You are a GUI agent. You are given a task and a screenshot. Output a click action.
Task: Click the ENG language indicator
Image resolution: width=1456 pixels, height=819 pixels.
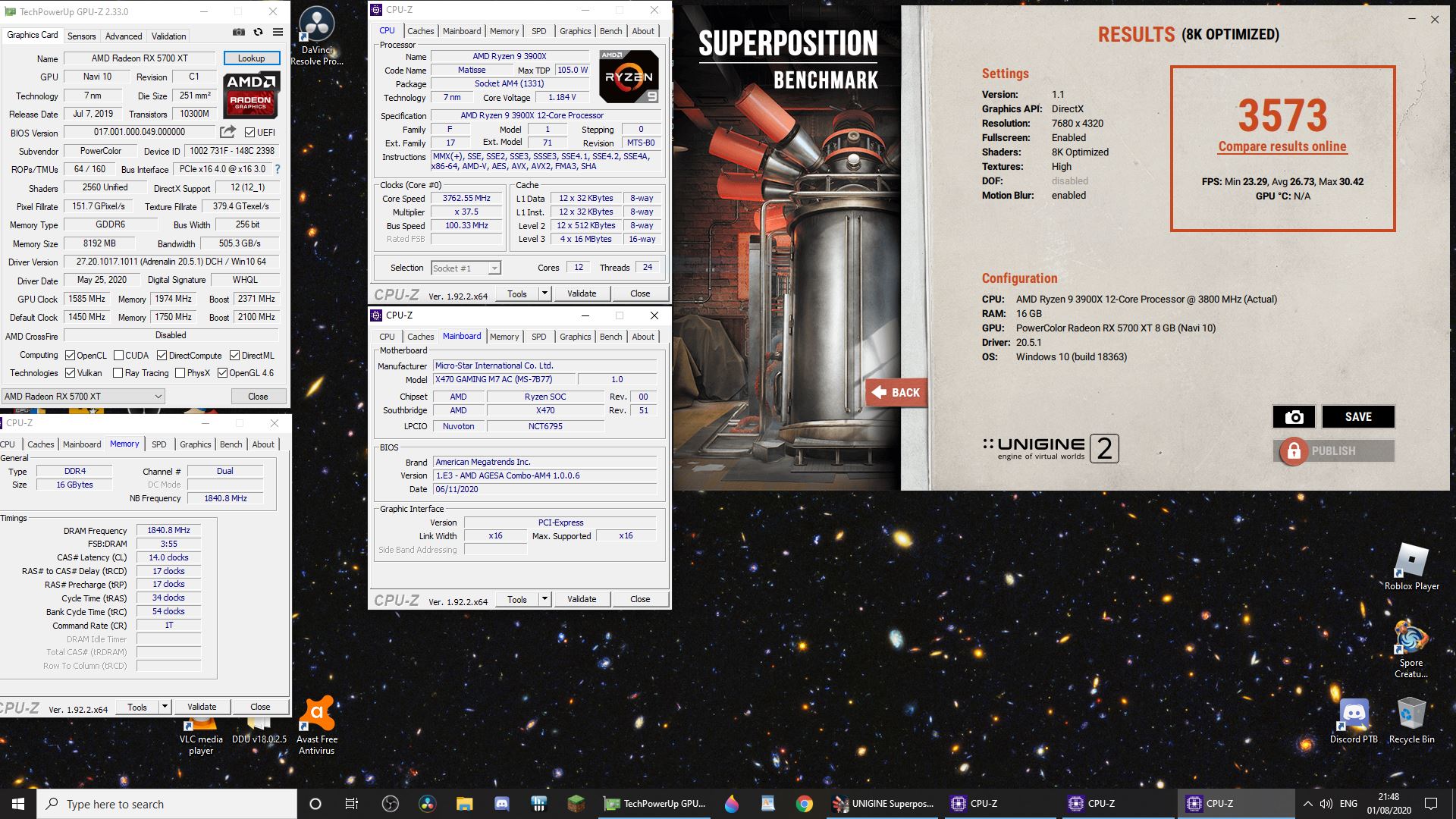pos(1348,804)
